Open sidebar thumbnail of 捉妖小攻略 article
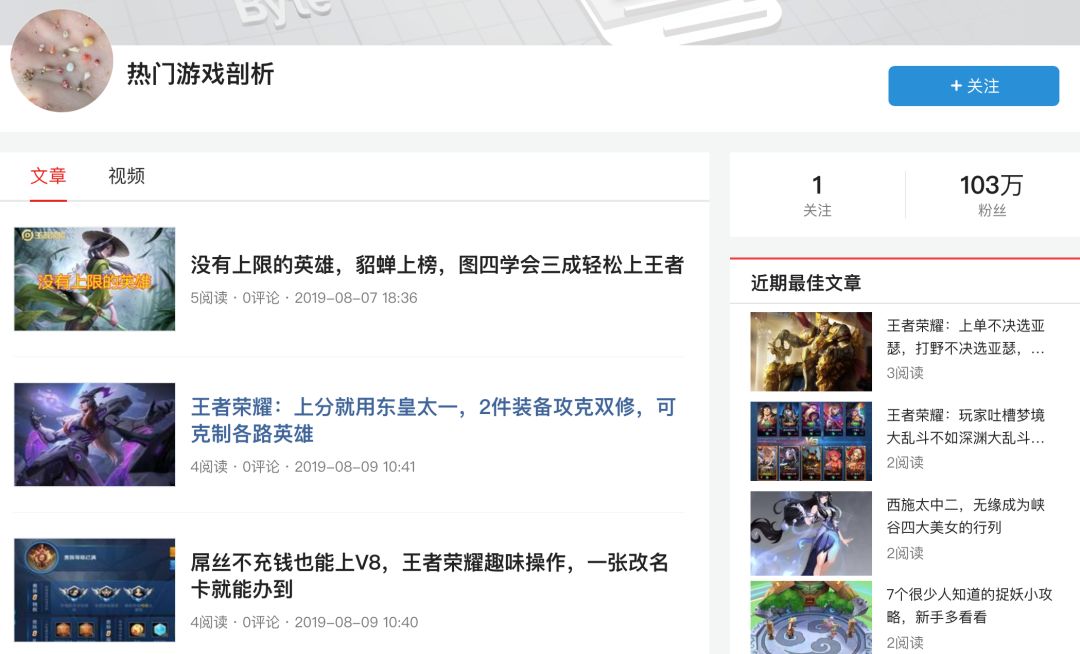This screenshot has width=1080, height=654. [x=811, y=618]
